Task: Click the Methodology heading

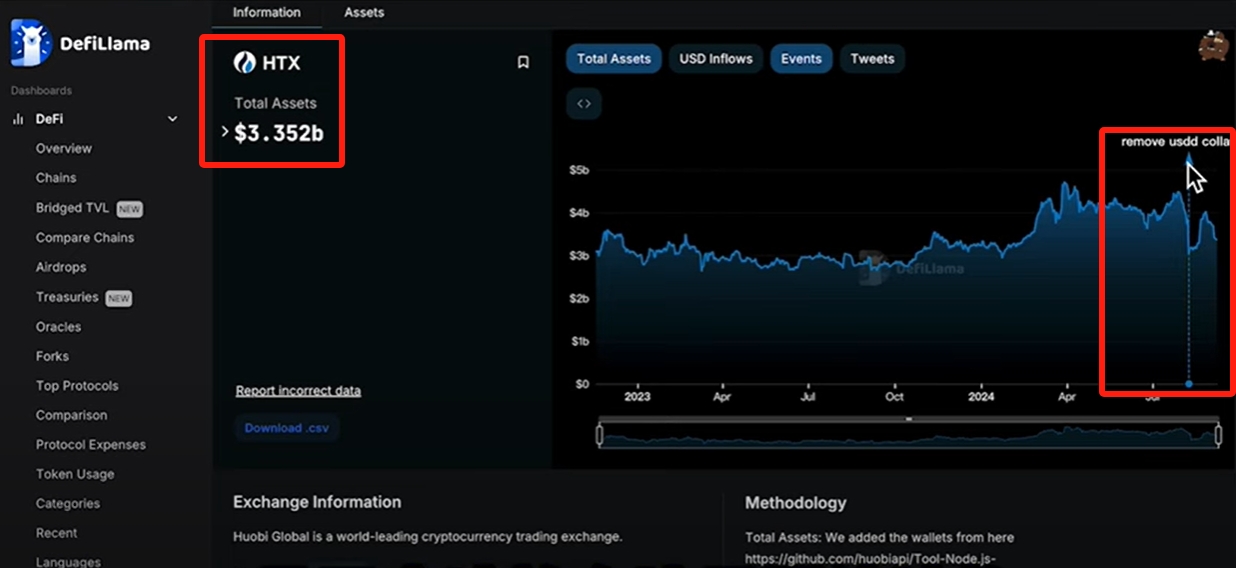Action: click(x=795, y=503)
